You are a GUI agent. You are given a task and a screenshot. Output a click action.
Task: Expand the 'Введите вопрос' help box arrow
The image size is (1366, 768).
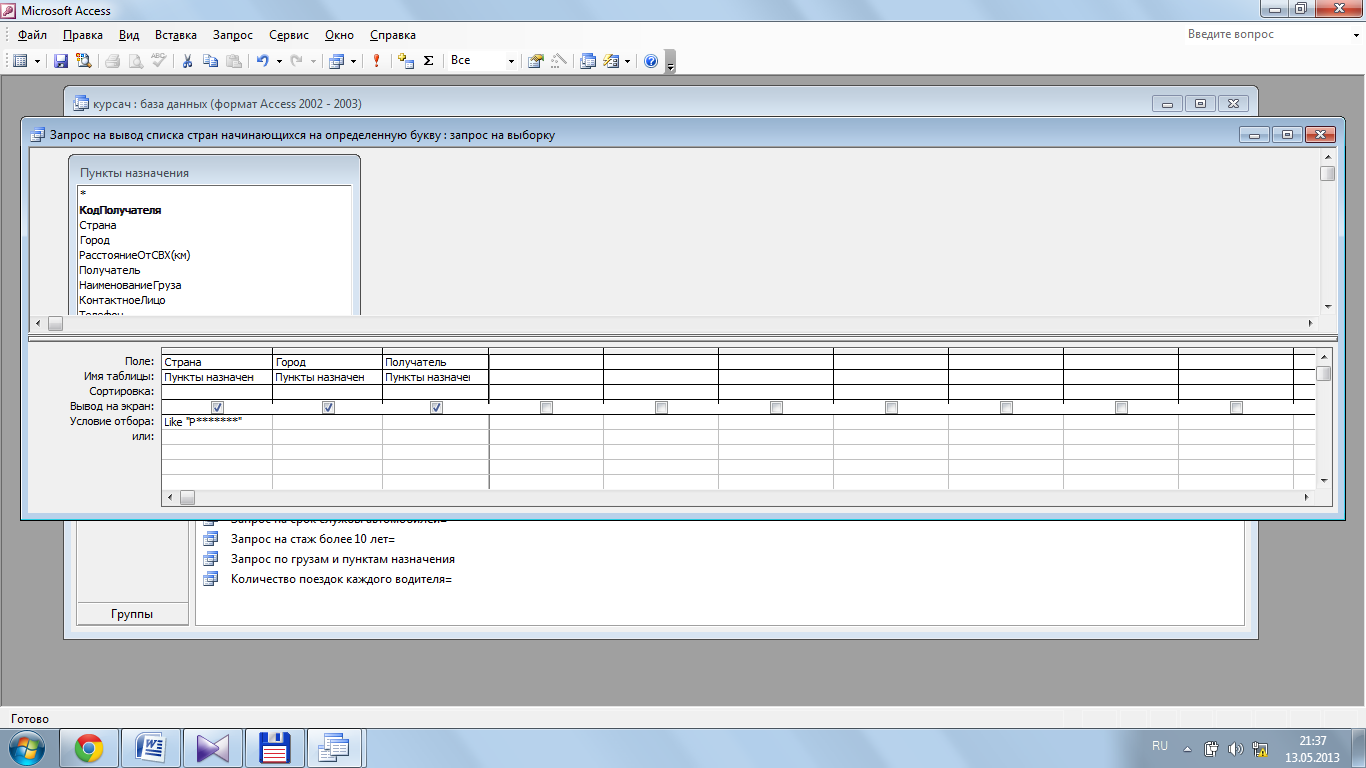click(x=1356, y=34)
